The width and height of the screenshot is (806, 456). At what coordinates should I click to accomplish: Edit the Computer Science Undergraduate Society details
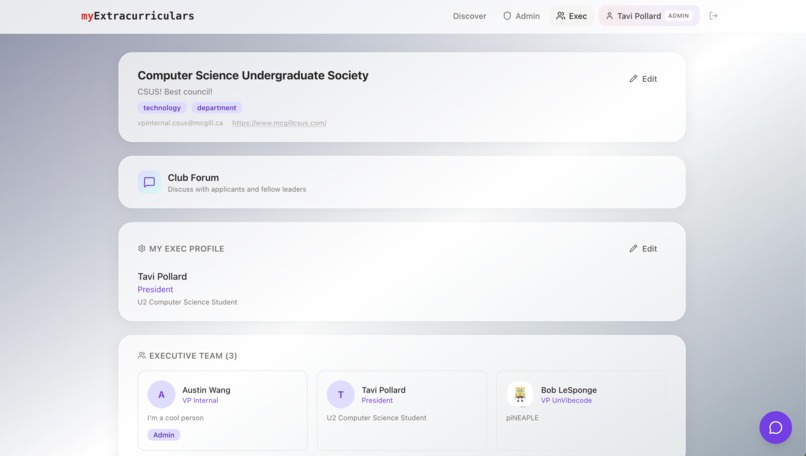pos(643,79)
